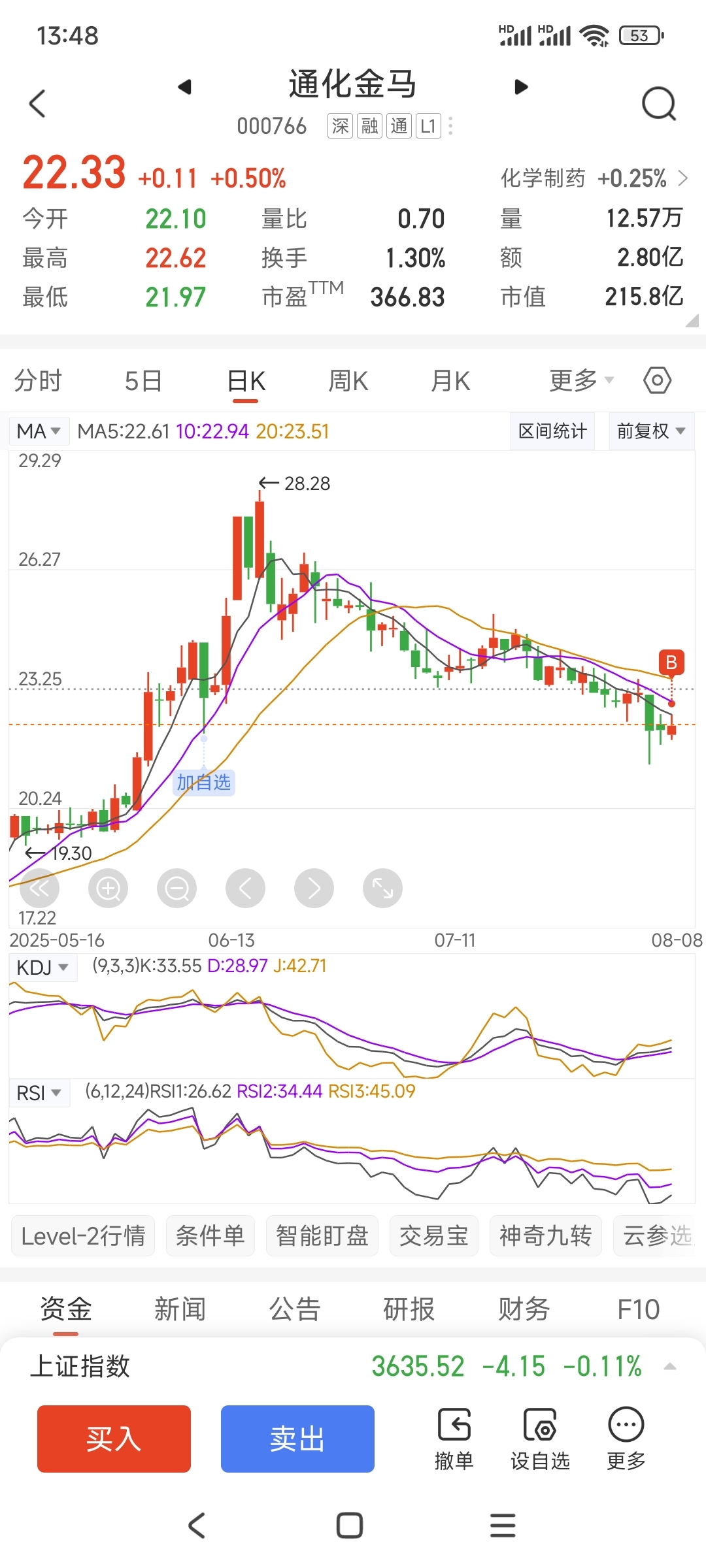Tap the 撤单 cancel order icon

[454, 1439]
